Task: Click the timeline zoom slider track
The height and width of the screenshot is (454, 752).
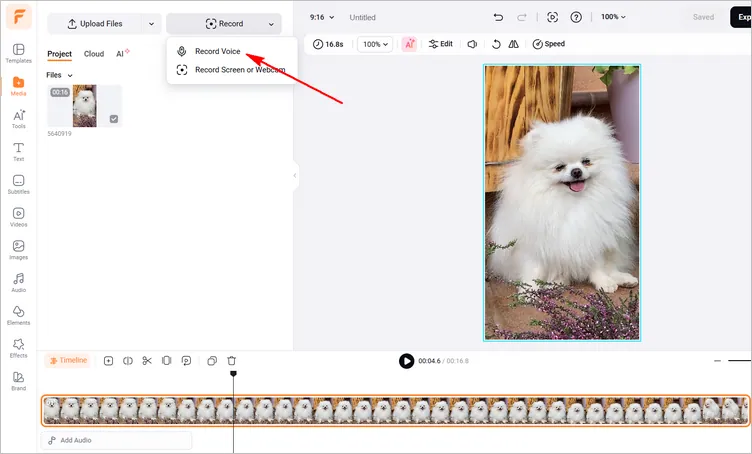Action: coord(740,361)
